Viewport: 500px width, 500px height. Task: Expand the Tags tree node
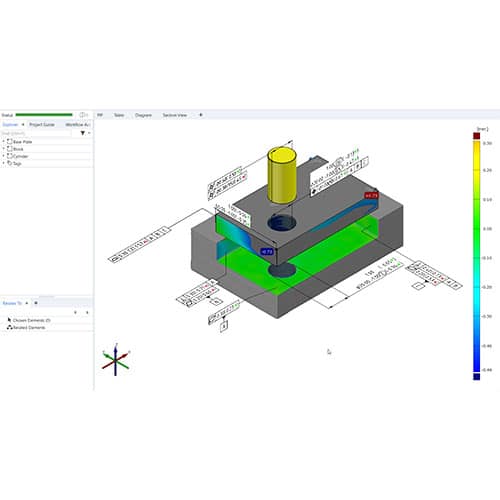point(4,163)
